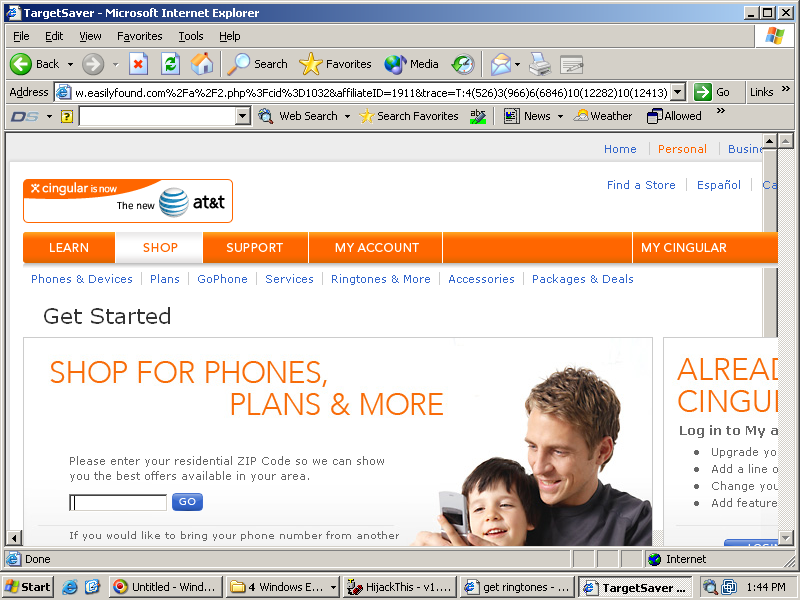Viewport: 800px width, 600px height.
Task: Open the File menu
Action: 21,36
